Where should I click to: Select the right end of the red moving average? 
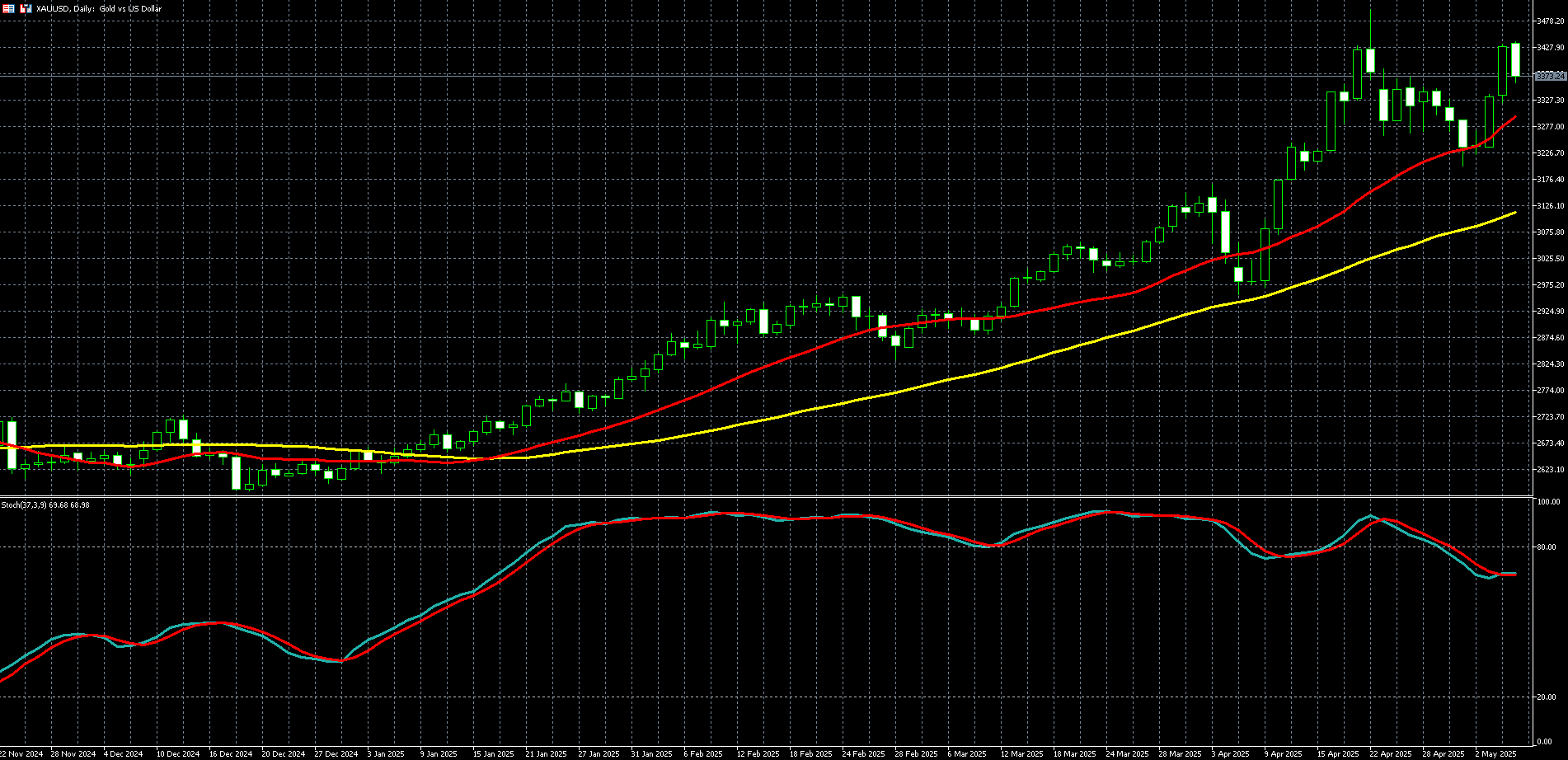(1514, 118)
